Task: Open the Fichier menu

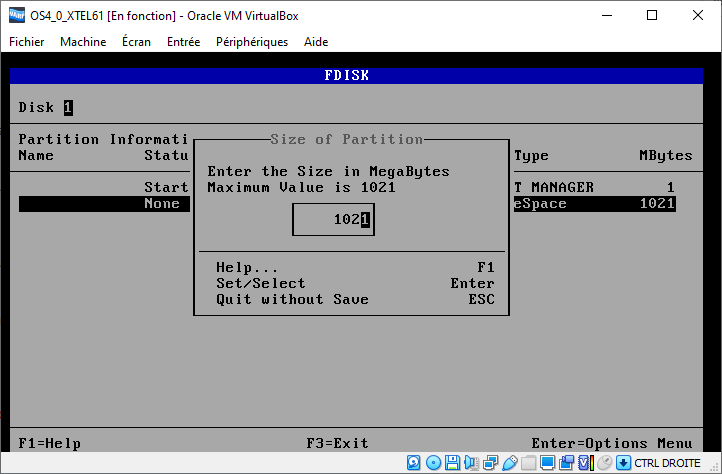Action: [27, 42]
